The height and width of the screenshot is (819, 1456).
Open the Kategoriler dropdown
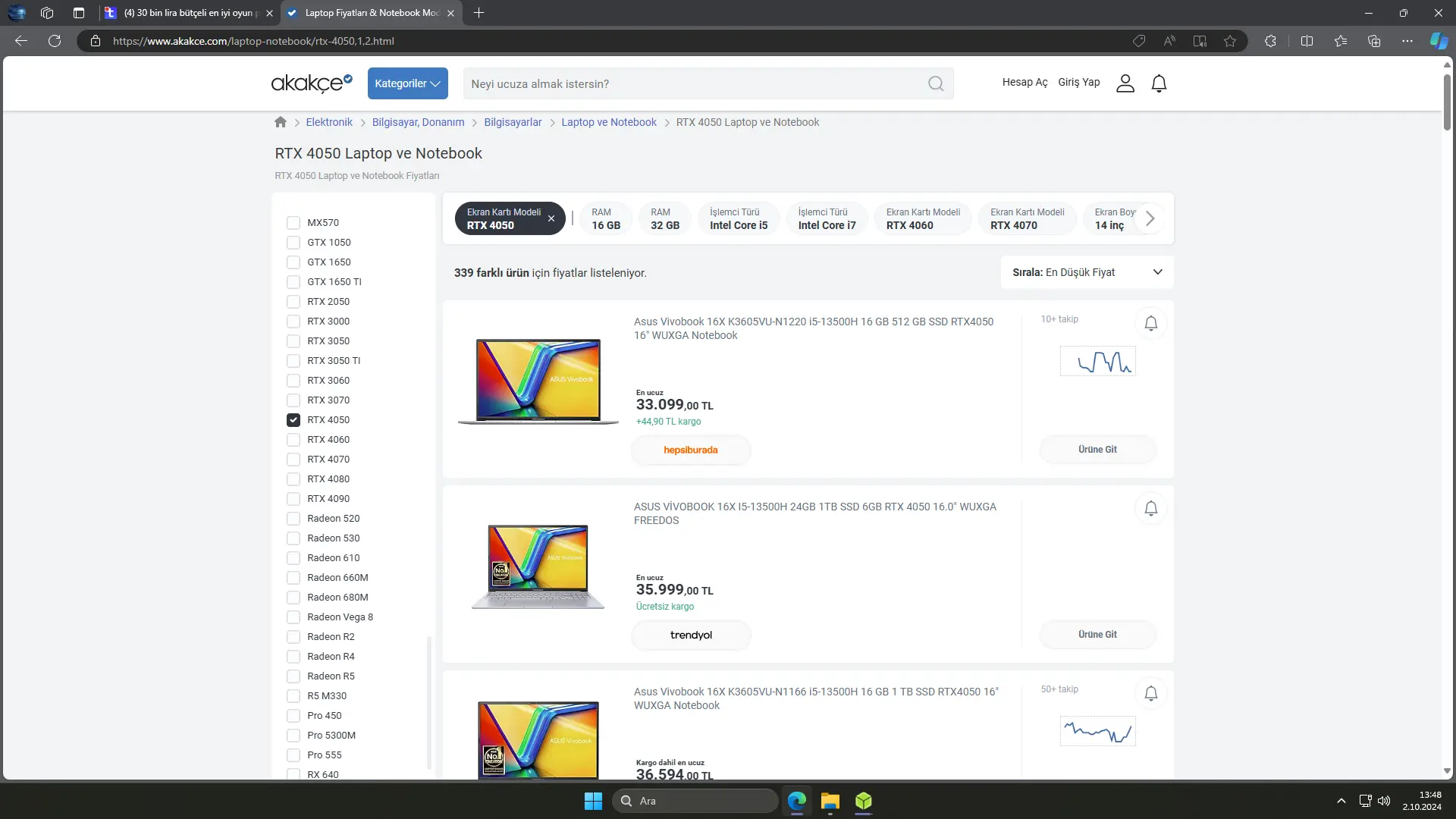(x=407, y=83)
